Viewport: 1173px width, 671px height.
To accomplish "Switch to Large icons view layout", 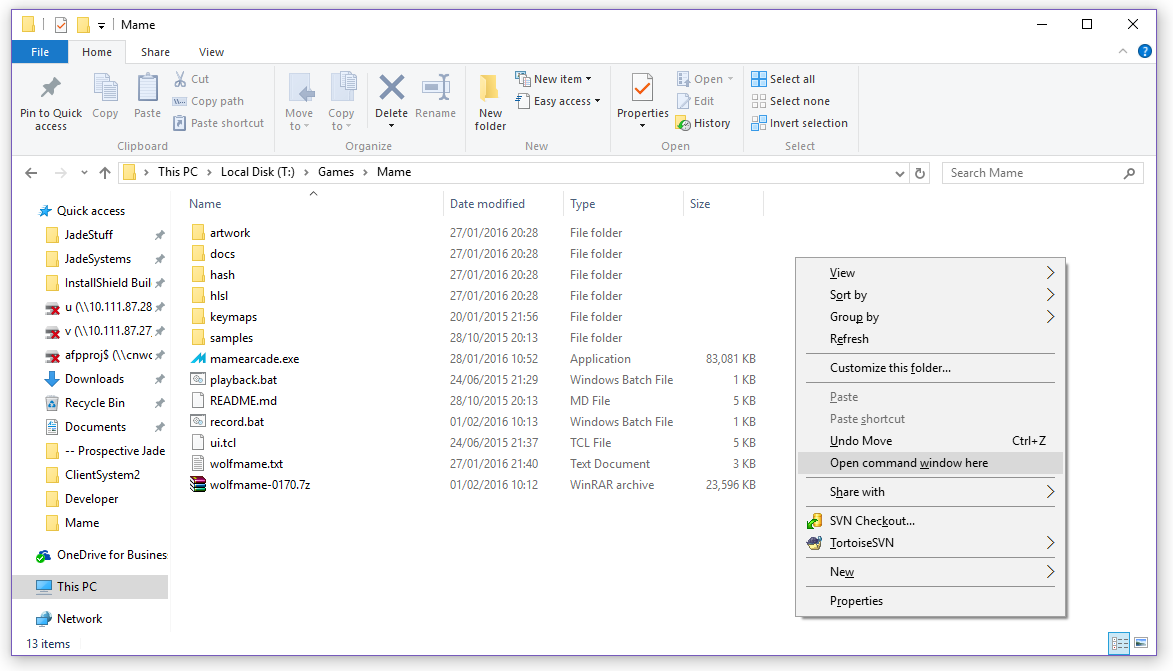I will click(1141, 643).
